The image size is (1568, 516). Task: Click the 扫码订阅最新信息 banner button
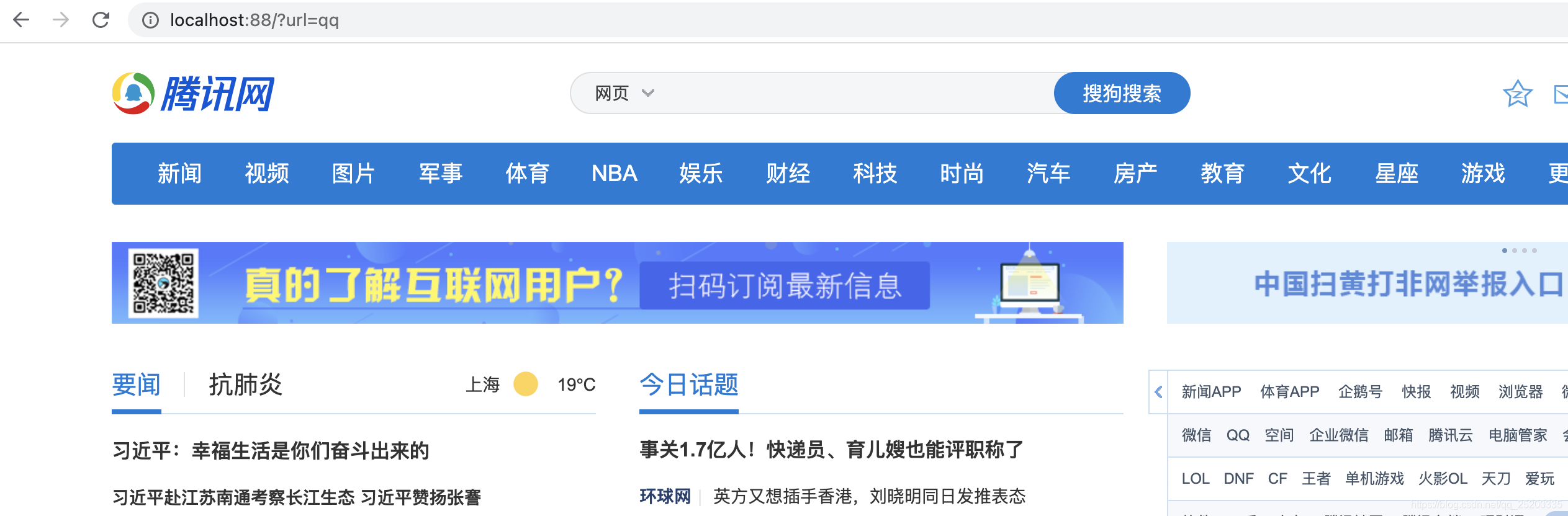coord(785,286)
